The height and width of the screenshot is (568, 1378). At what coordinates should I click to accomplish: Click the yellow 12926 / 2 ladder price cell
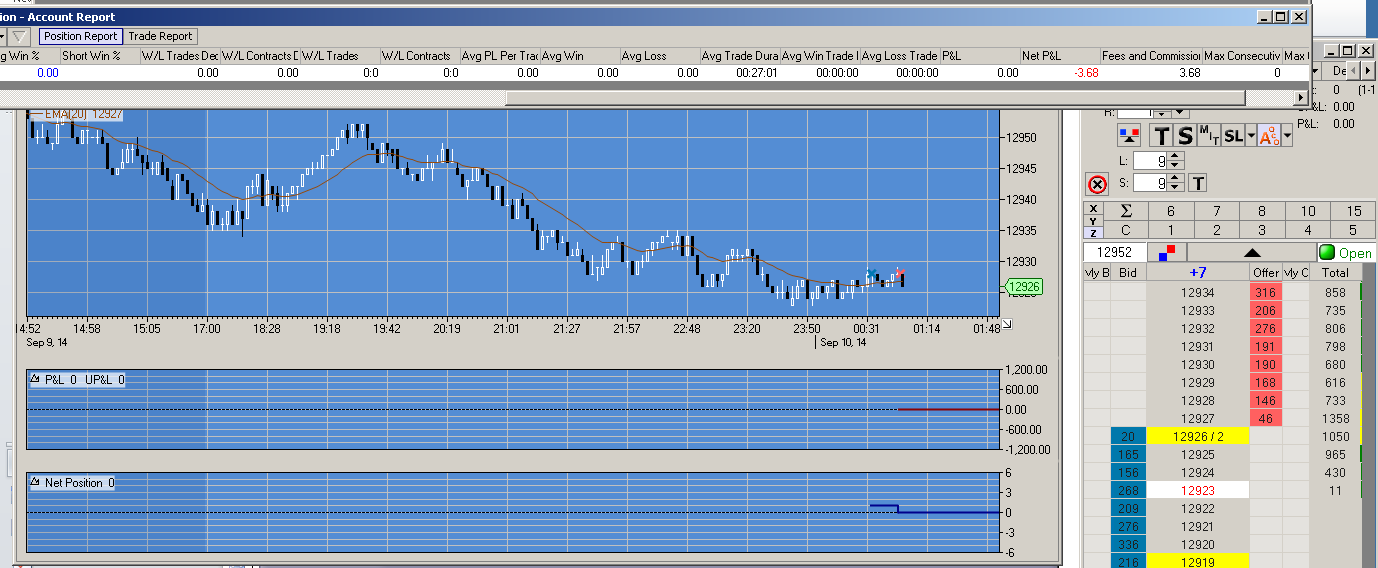coord(1198,436)
